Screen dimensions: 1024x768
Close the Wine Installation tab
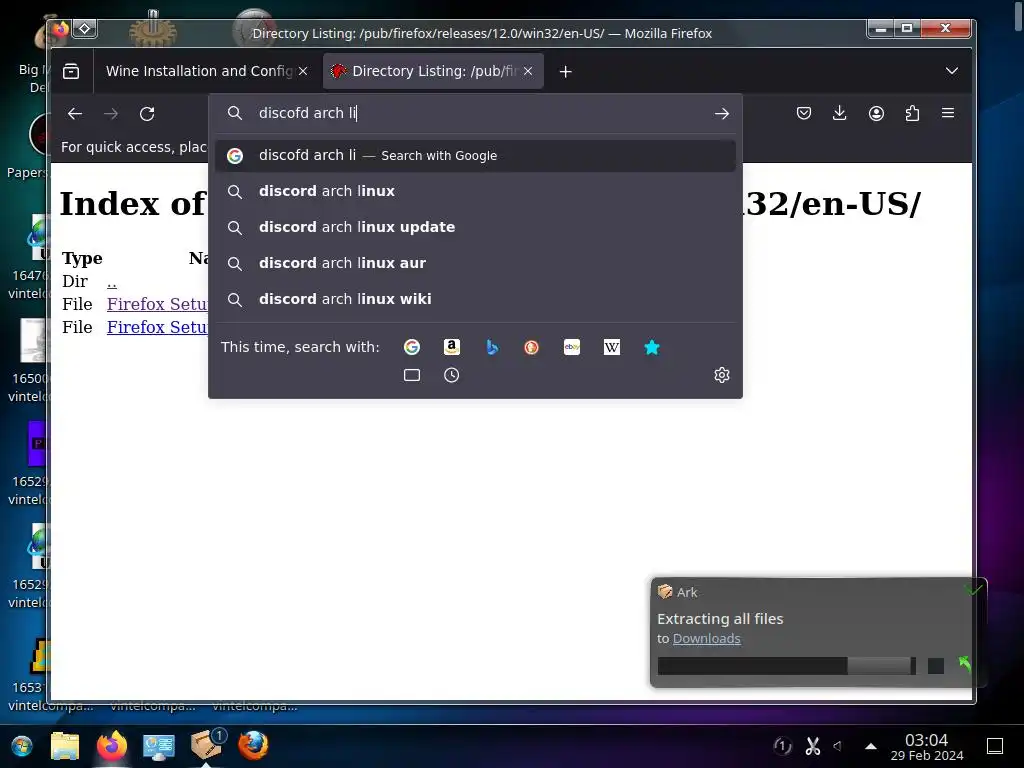303,71
